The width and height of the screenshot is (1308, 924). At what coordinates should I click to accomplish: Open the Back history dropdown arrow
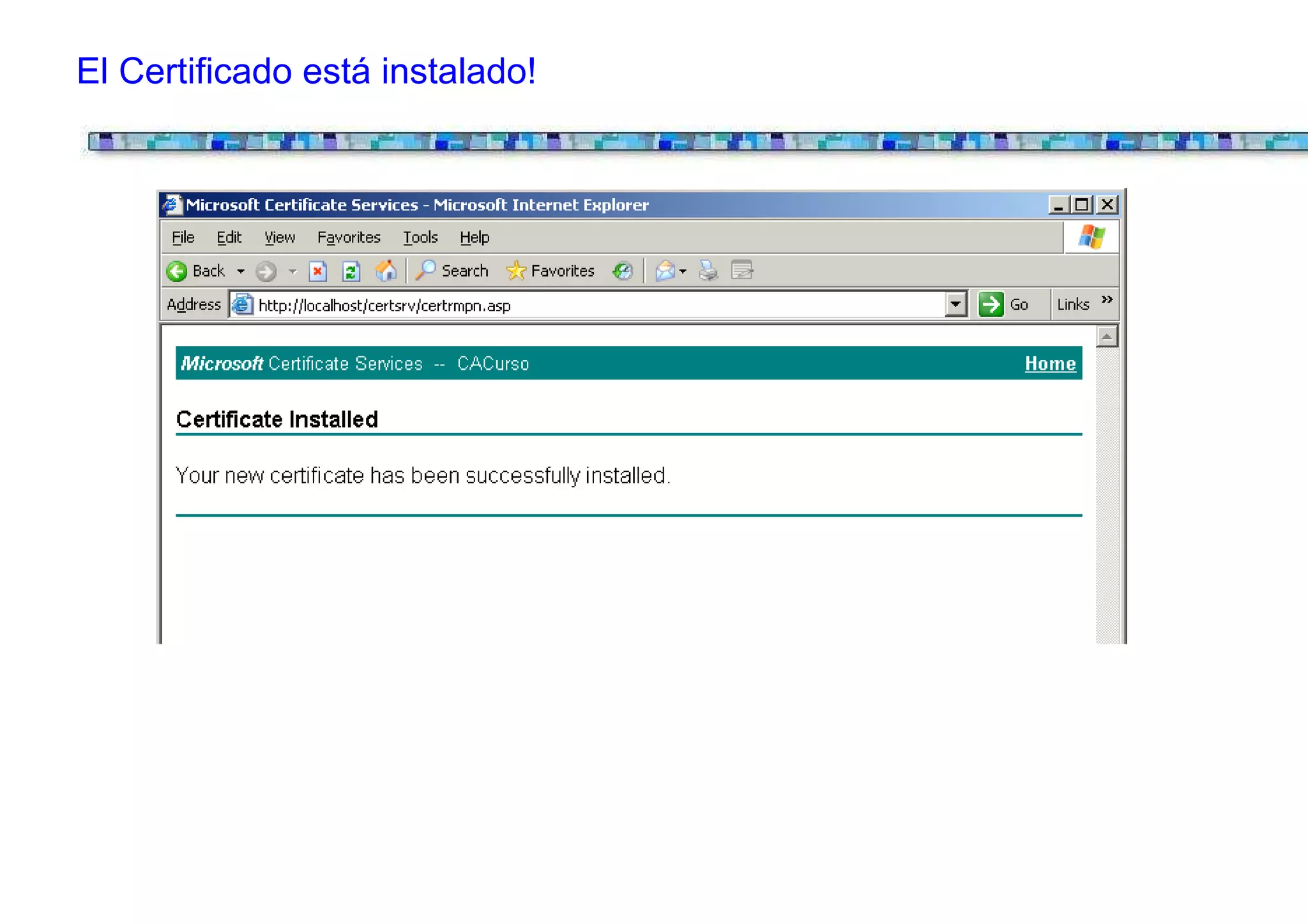click(241, 271)
